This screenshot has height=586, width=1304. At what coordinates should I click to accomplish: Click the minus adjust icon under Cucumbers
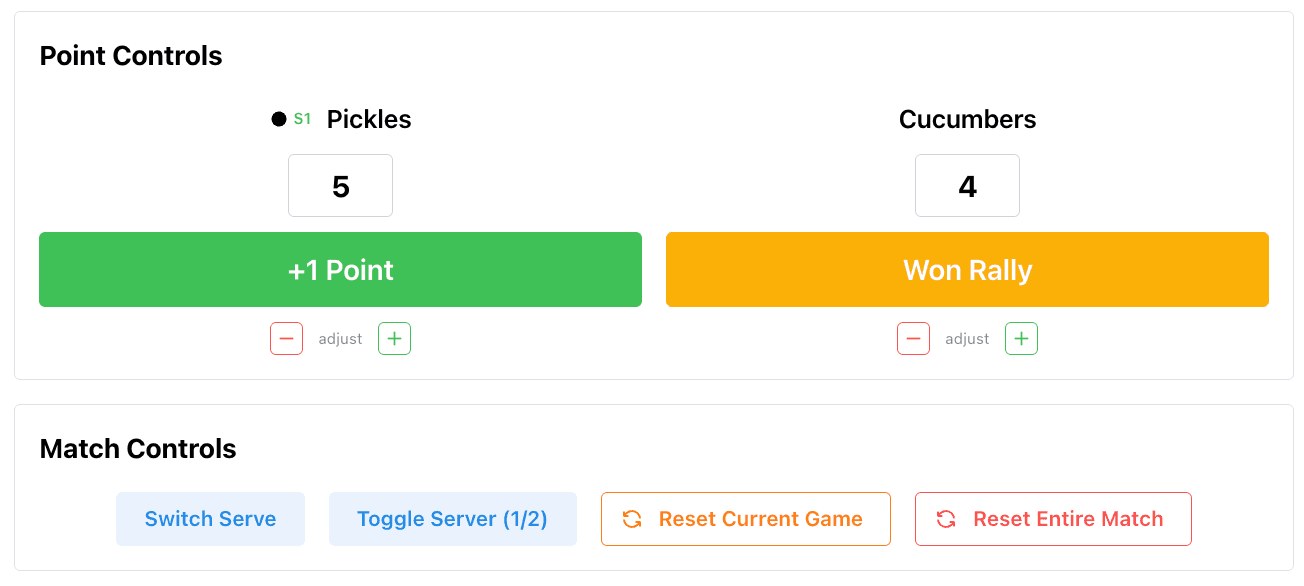click(913, 338)
